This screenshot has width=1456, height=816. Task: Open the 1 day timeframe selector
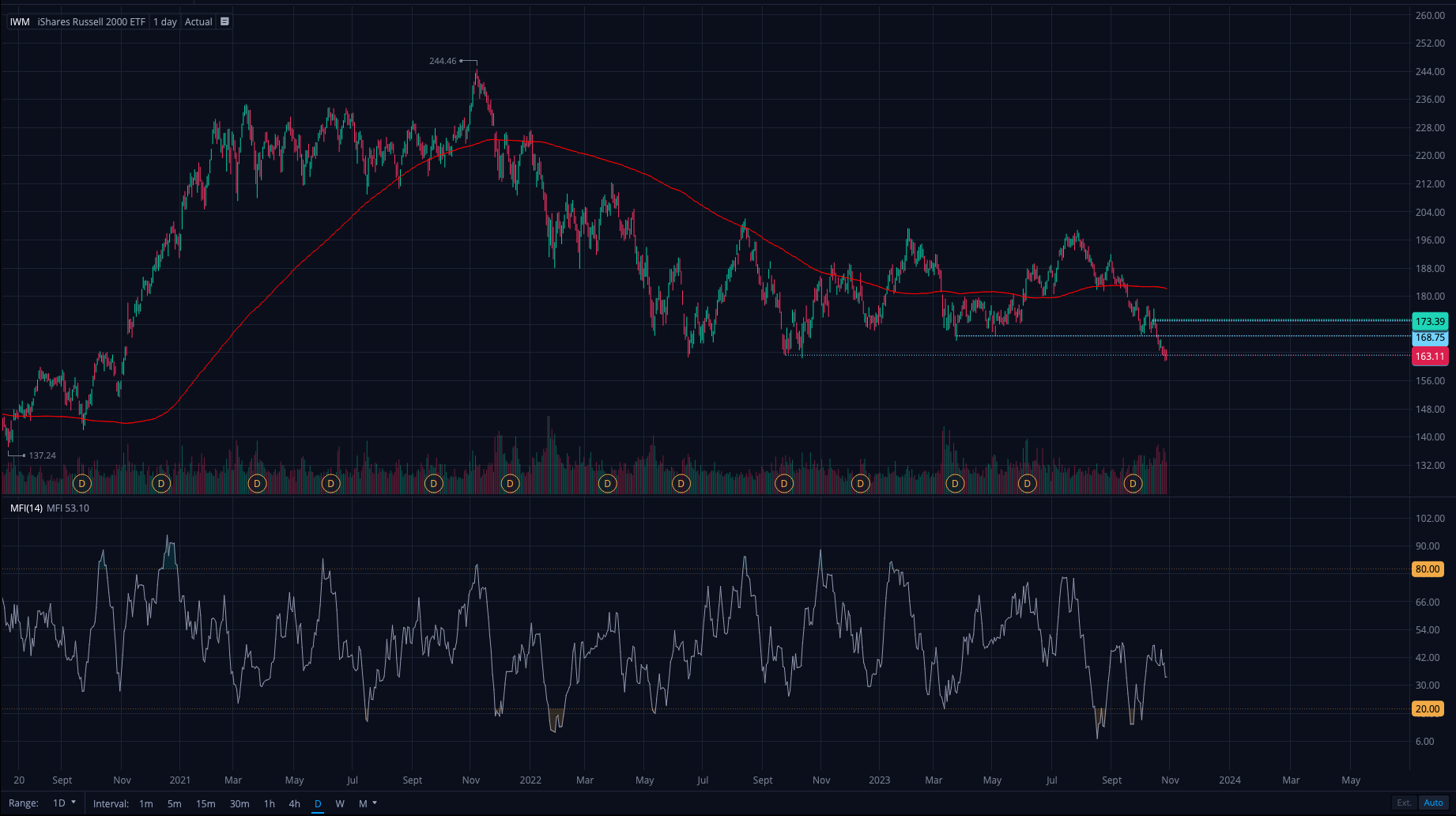165,21
